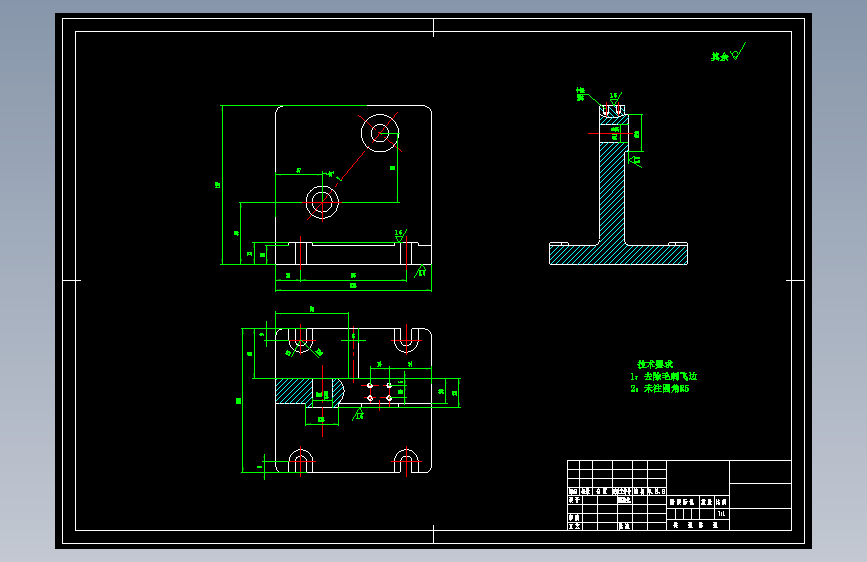
Task: Click the roughness symbol atop section view boss
Action: point(615,98)
